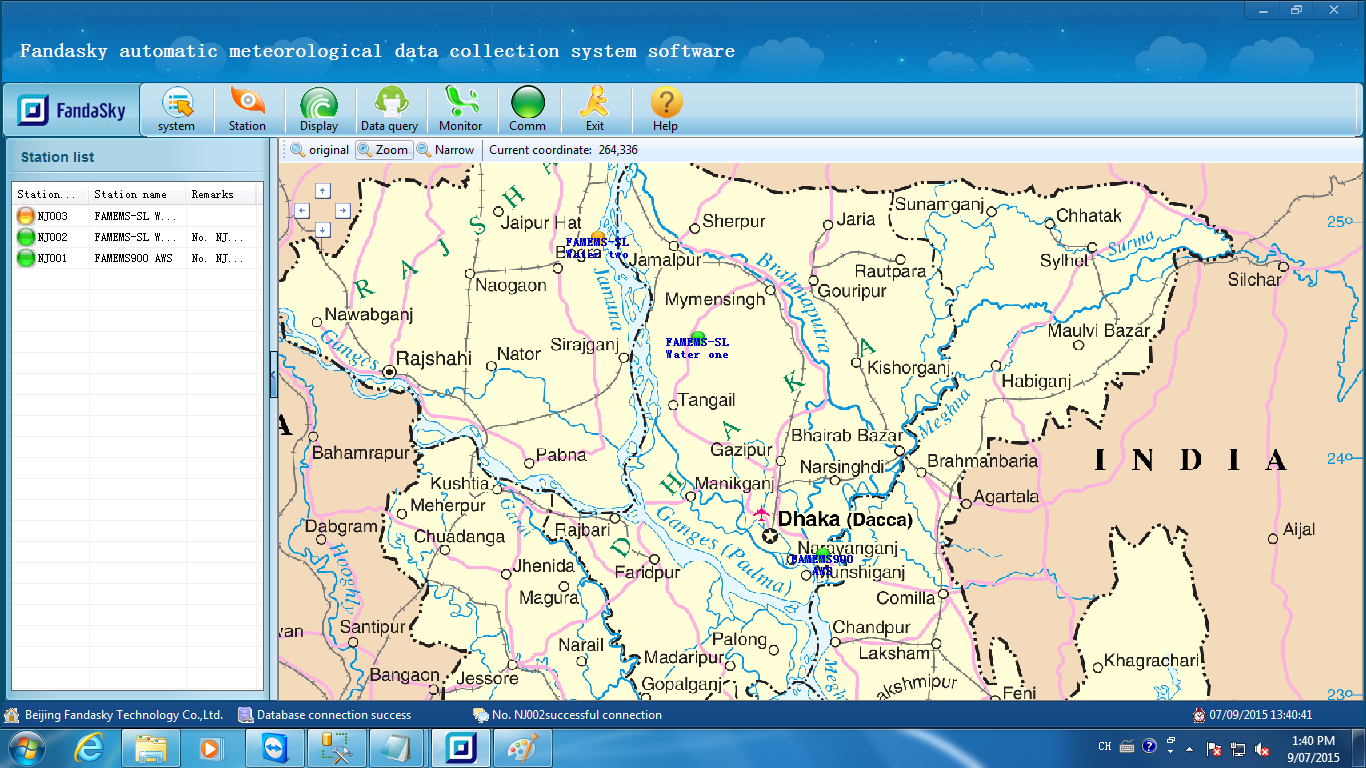The width and height of the screenshot is (1366, 768).
Task: Open the Data query tool
Action: [389, 110]
